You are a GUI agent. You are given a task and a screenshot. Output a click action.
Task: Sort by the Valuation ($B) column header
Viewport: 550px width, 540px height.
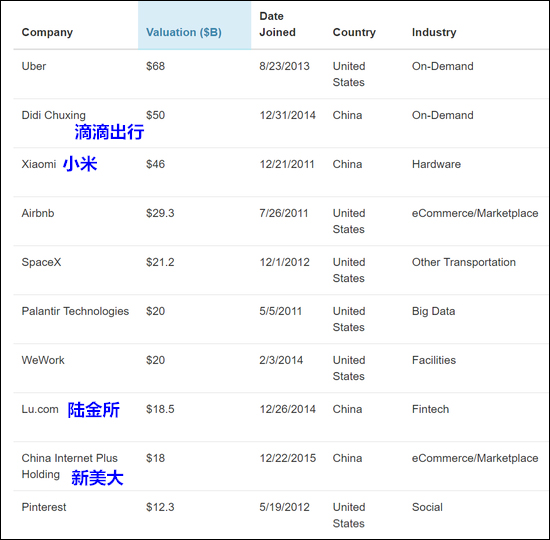(183, 32)
